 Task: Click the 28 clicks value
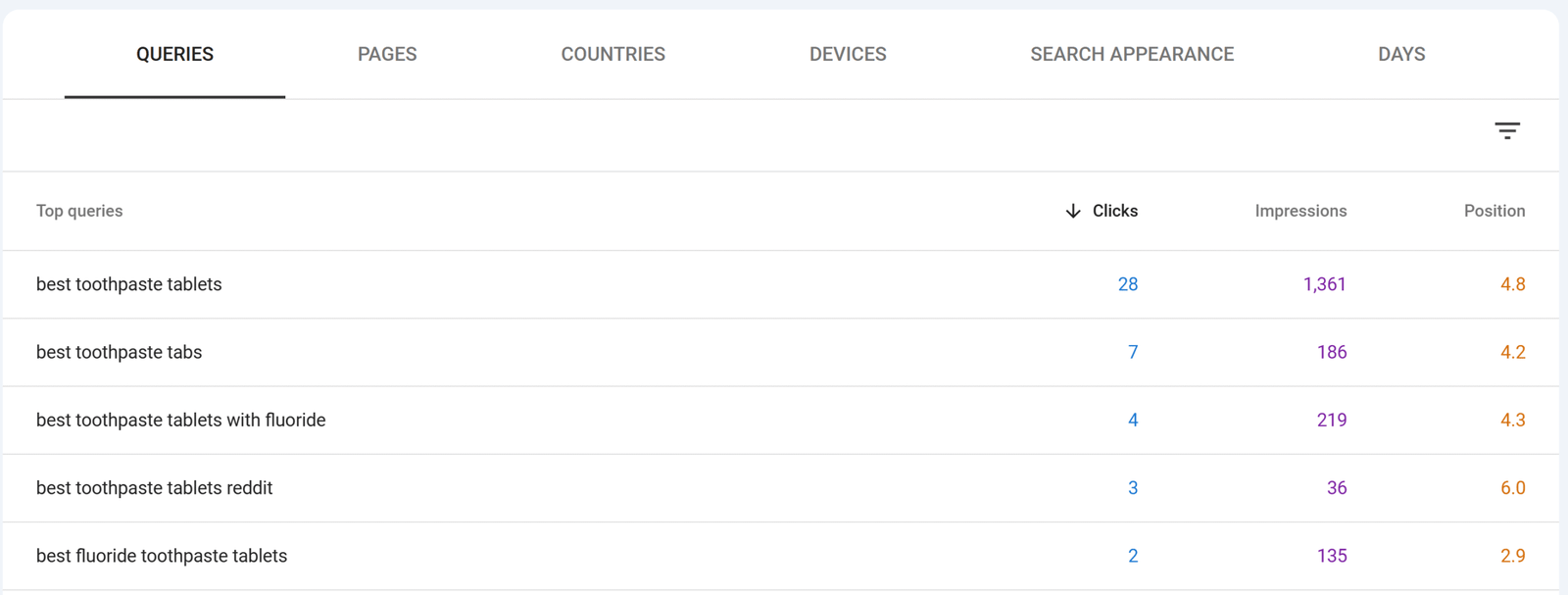coord(1127,284)
